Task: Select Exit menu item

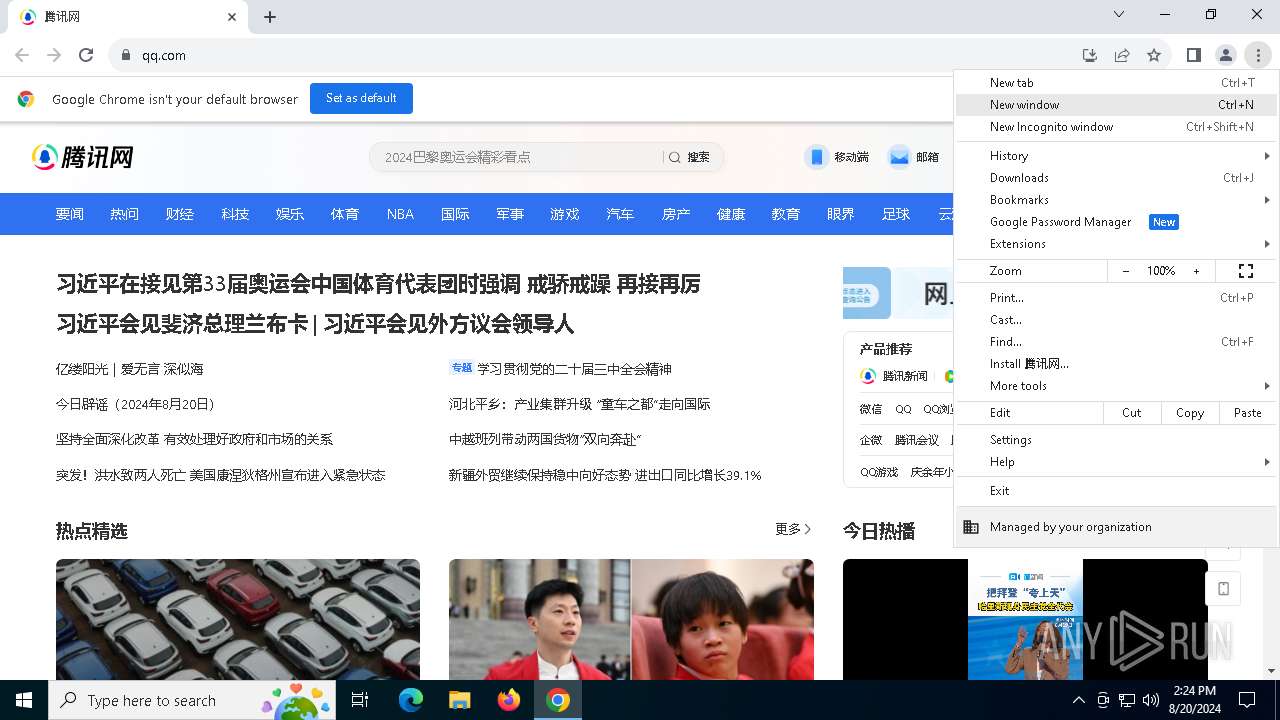Action: (x=1116, y=491)
